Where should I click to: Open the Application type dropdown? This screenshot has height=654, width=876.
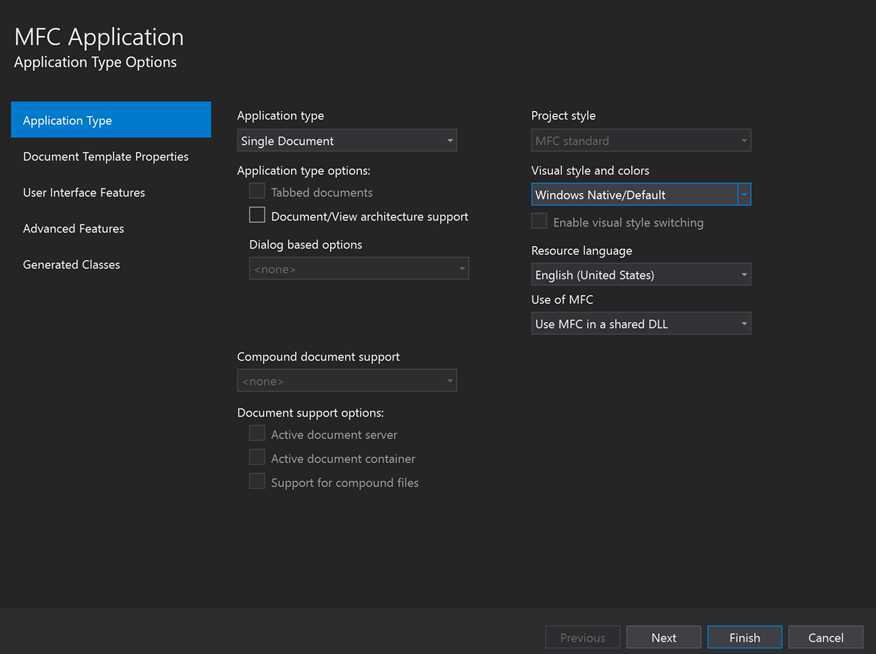point(347,141)
